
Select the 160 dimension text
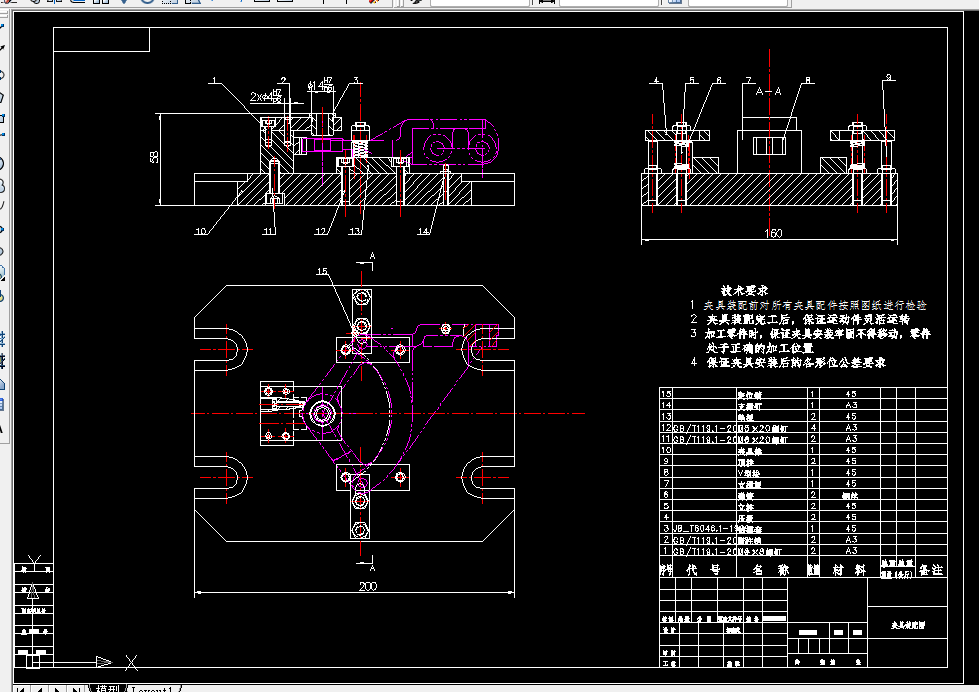coord(773,233)
